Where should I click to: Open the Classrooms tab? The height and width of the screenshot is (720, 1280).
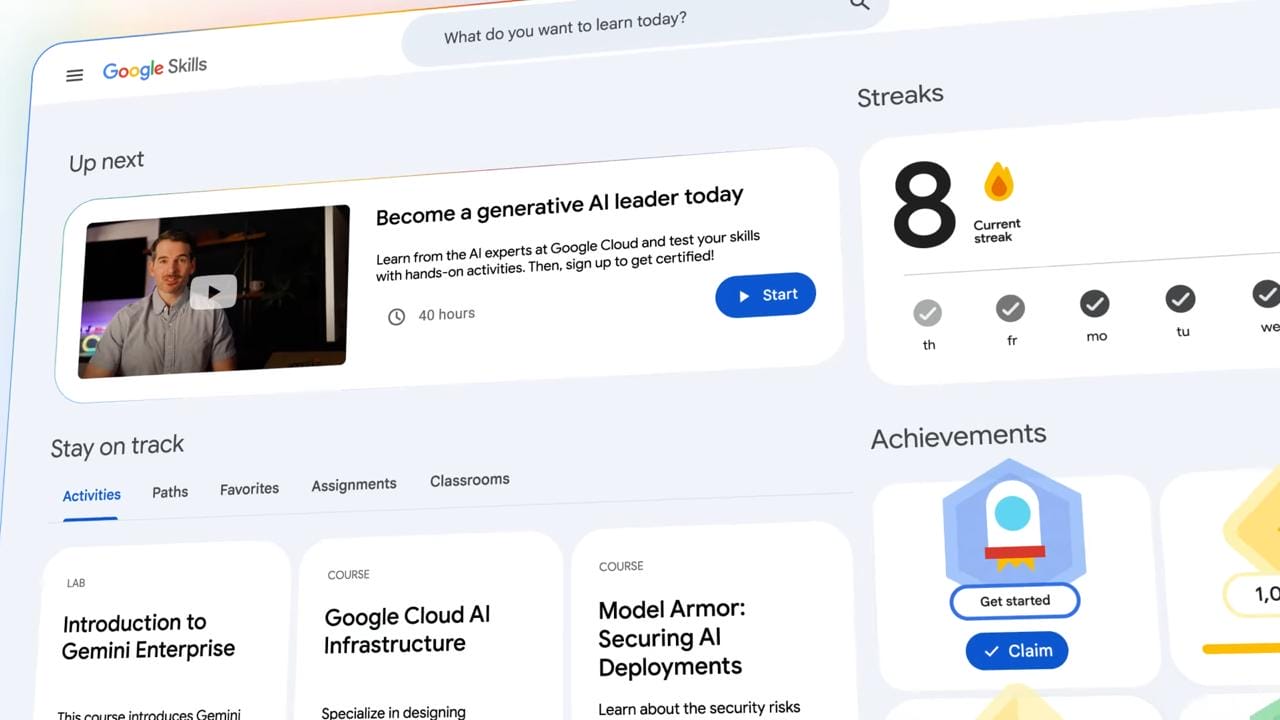470,480
